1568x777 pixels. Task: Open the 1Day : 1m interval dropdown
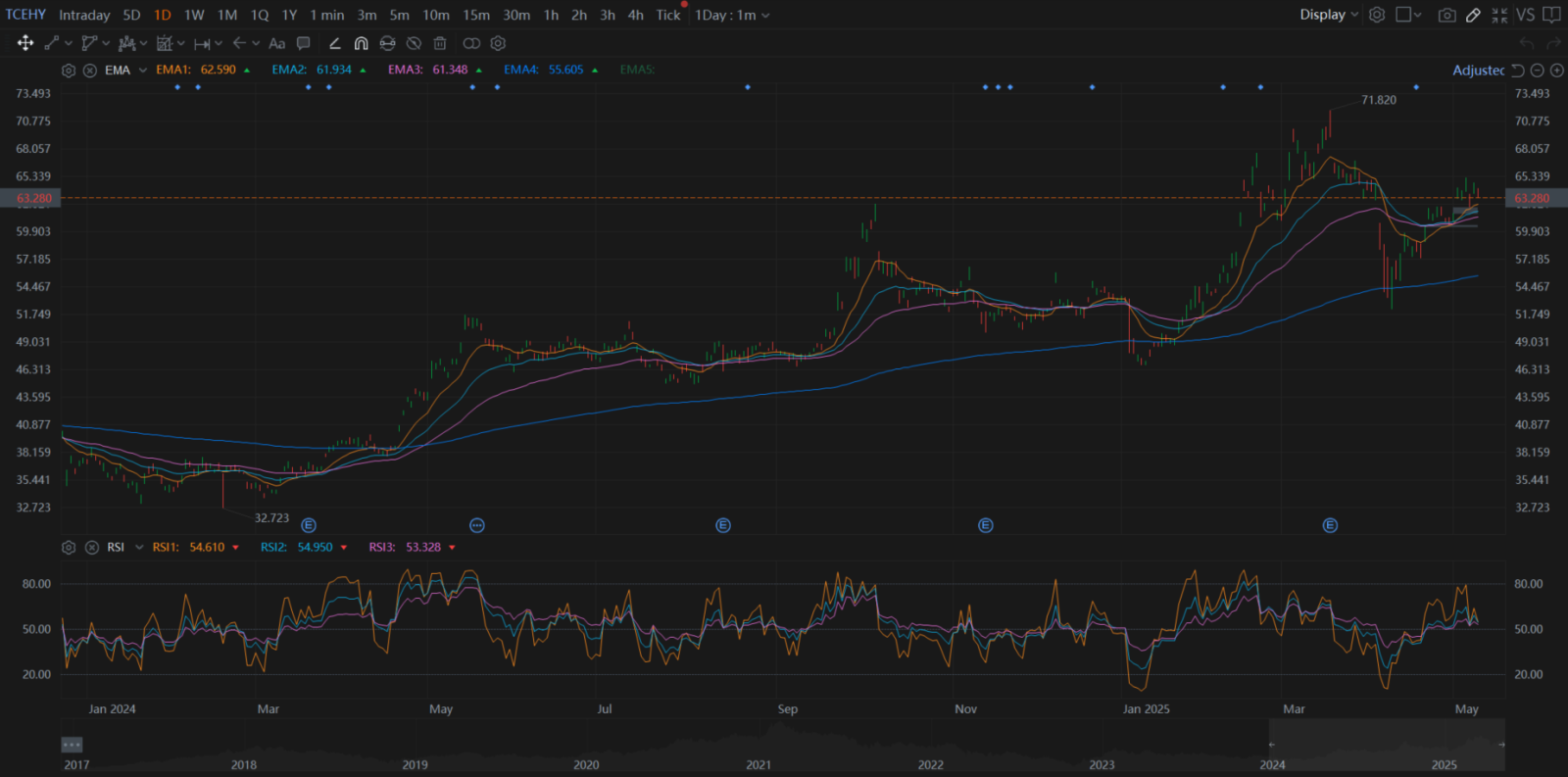[x=732, y=15]
